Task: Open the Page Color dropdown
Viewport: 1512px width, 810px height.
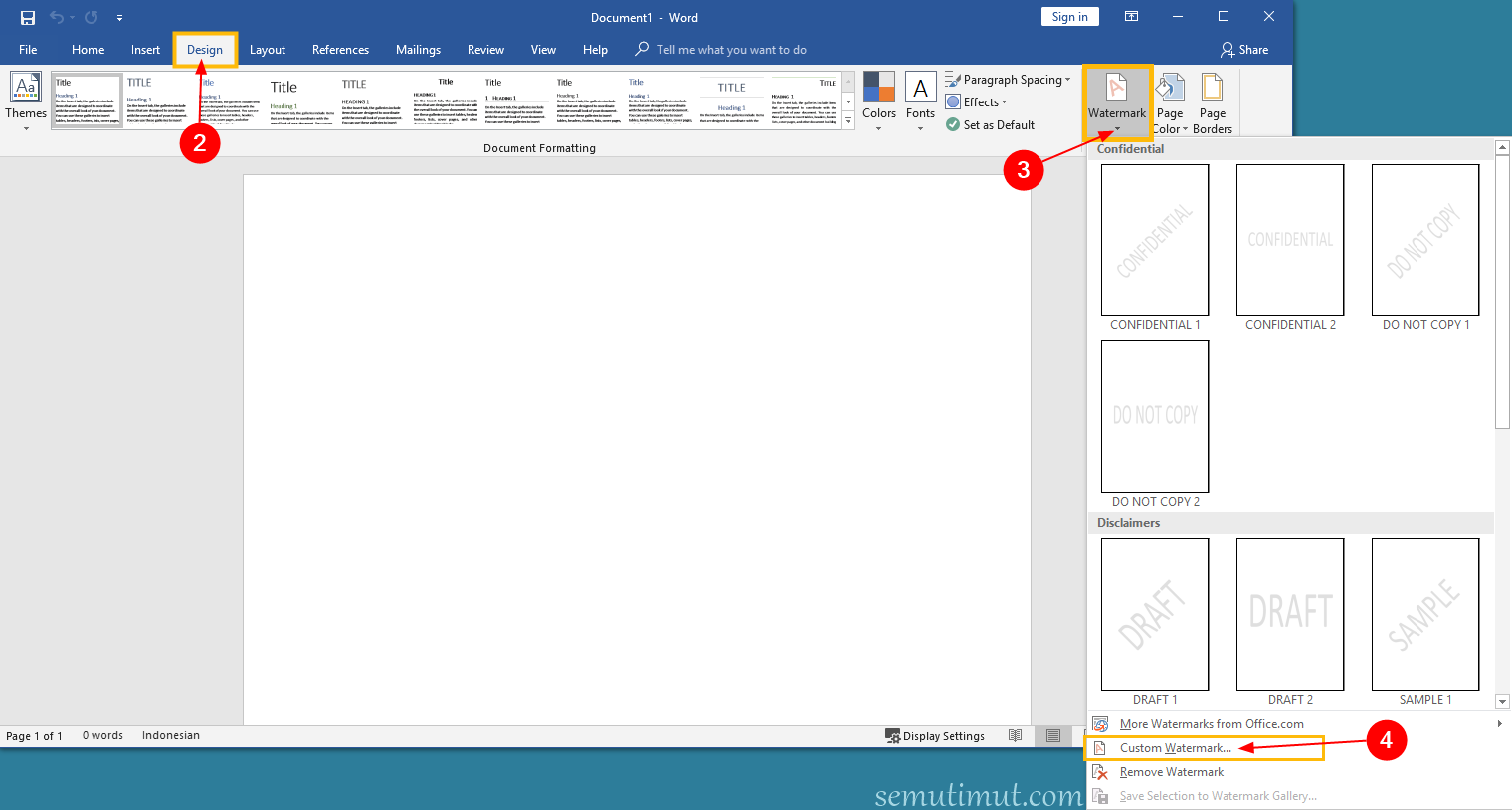Action: (x=1170, y=101)
